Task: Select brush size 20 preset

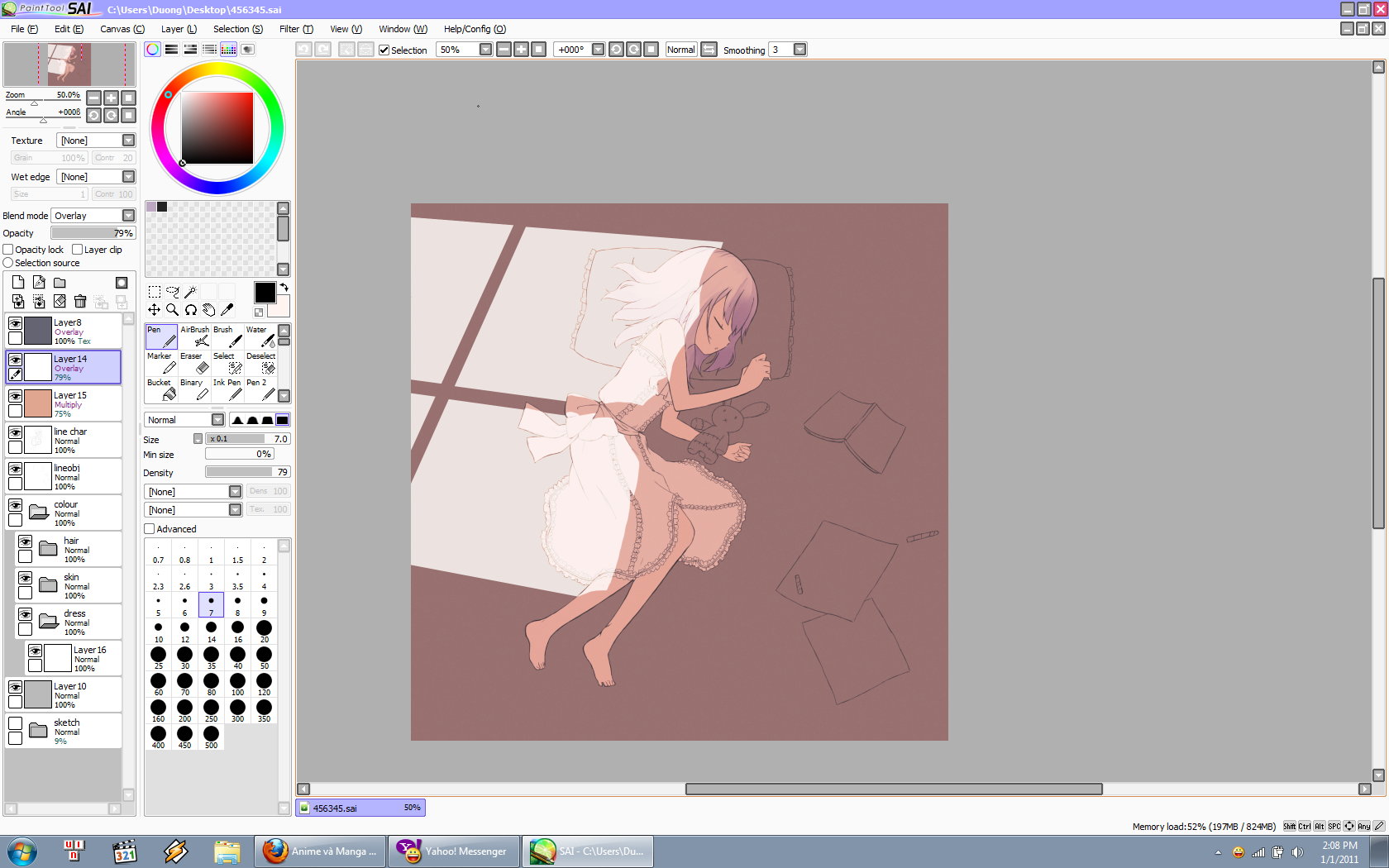Action: pyautogui.click(x=264, y=632)
